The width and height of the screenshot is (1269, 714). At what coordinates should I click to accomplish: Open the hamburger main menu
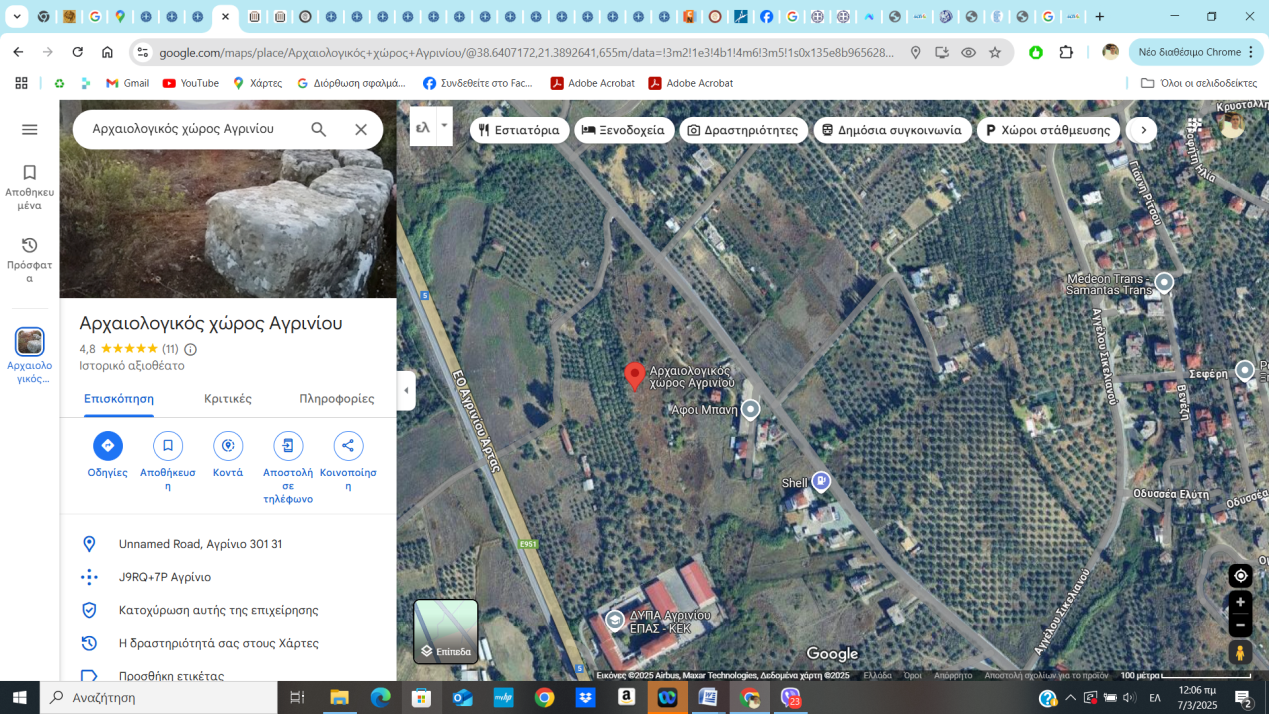point(30,129)
